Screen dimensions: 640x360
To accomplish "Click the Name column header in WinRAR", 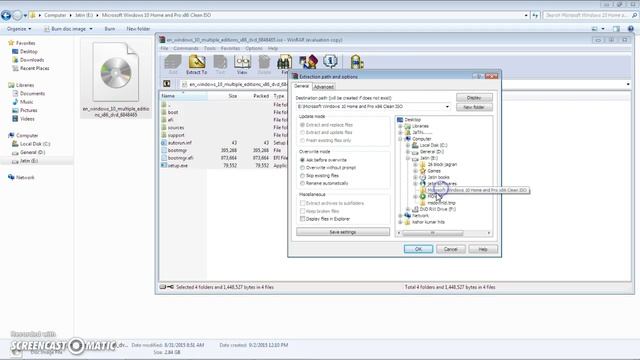I will pos(183,96).
